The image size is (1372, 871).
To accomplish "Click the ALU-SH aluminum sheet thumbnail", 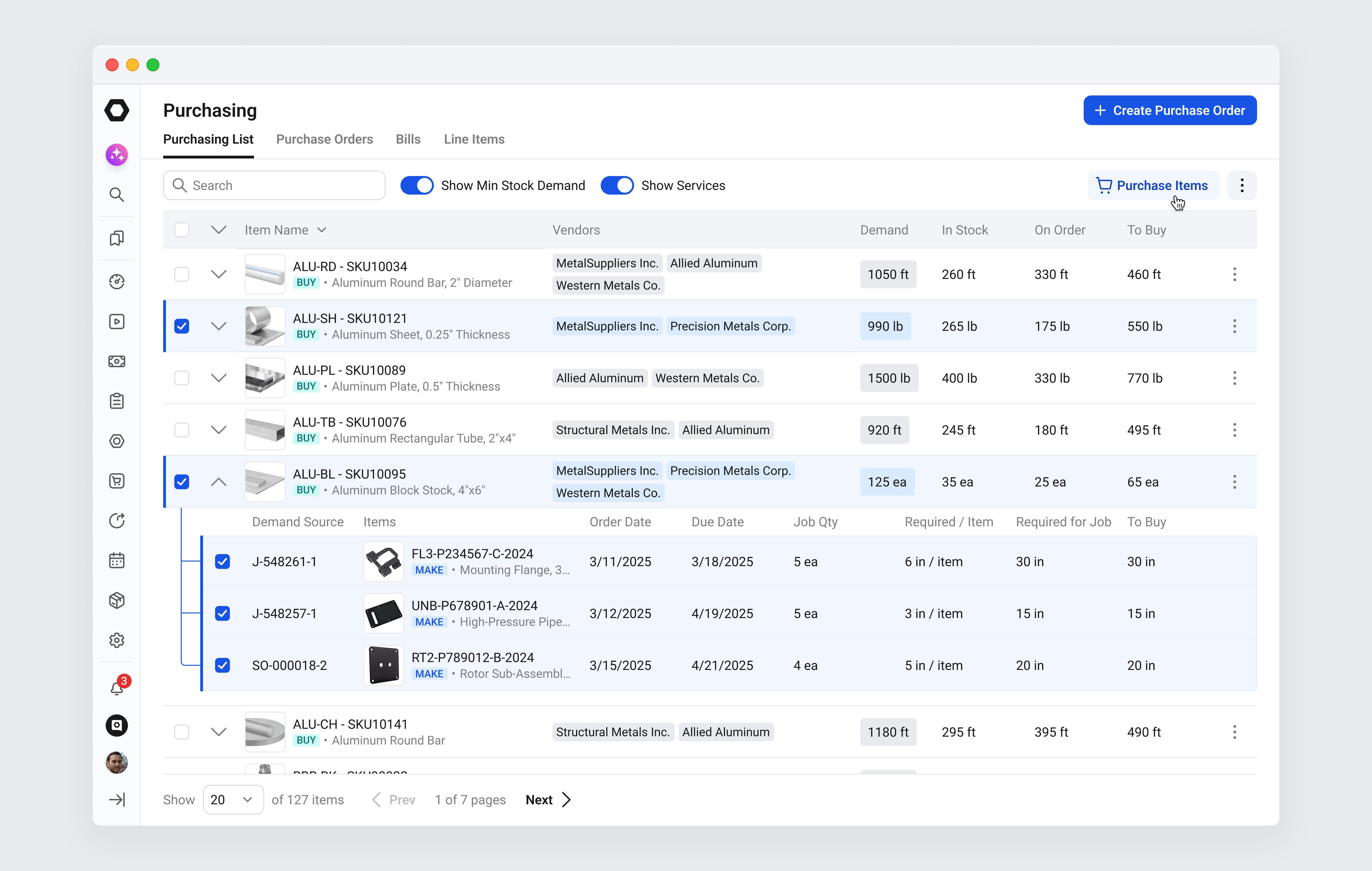I will (265, 326).
